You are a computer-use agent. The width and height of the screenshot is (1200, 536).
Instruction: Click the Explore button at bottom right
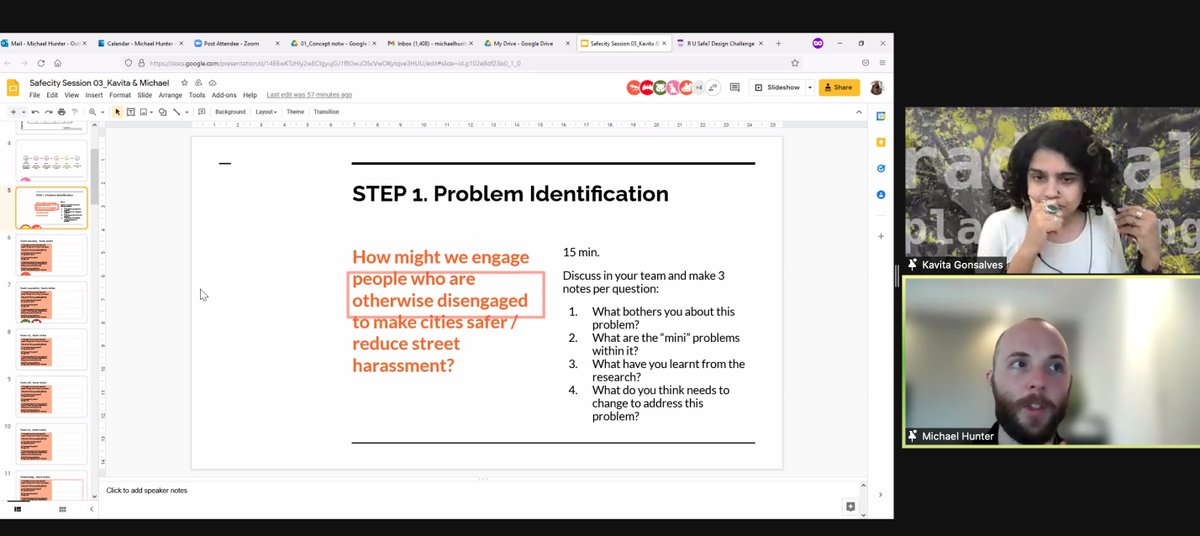tap(850, 507)
